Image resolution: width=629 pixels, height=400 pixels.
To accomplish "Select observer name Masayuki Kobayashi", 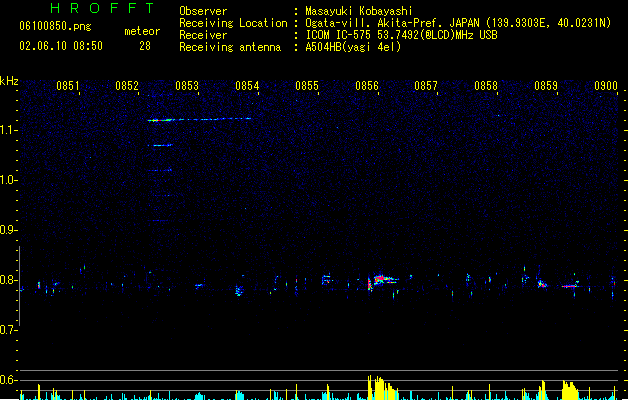I will pos(359,11).
